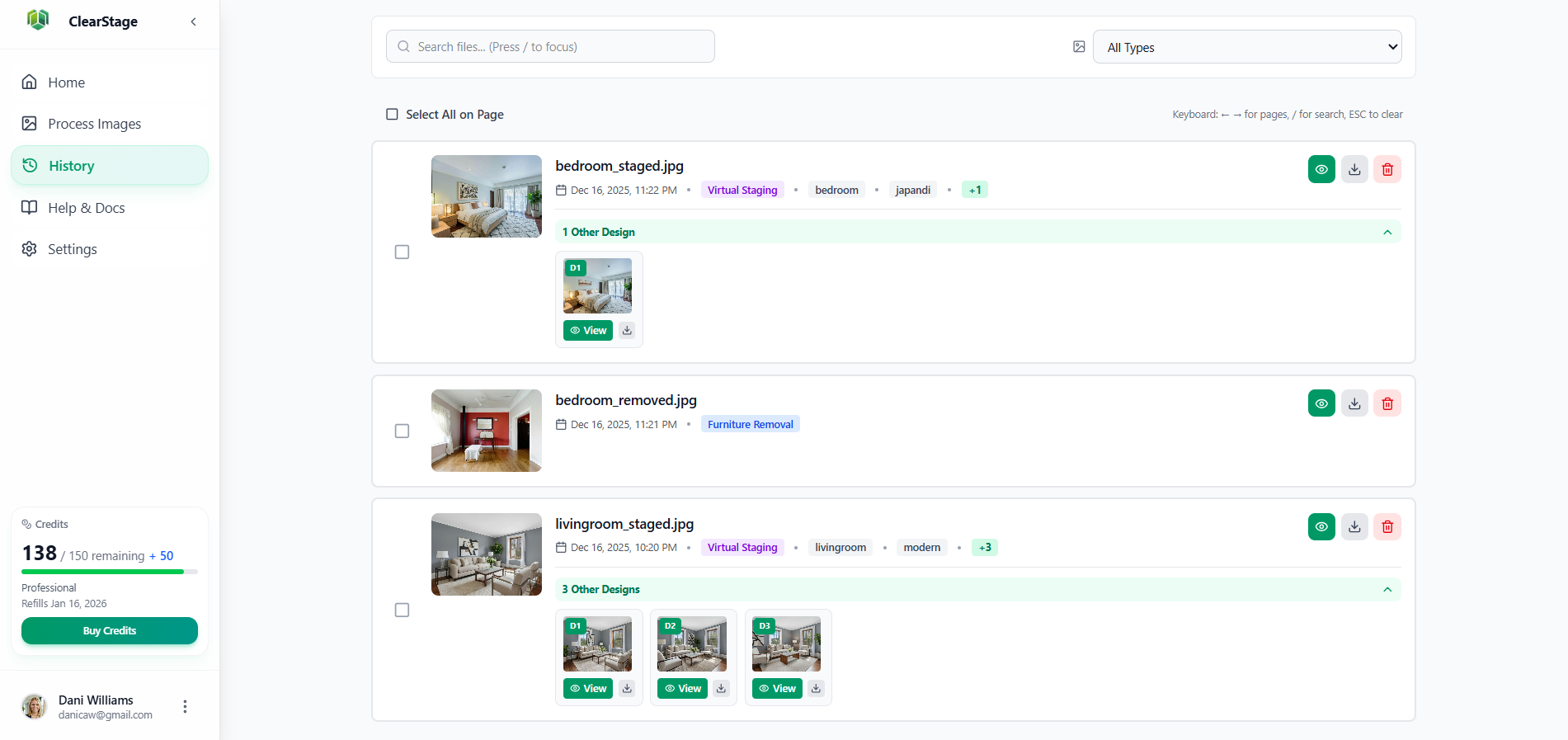This screenshot has width=1568, height=740.
Task: Click the bedroom_removed.jpg file name
Action: (x=626, y=400)
